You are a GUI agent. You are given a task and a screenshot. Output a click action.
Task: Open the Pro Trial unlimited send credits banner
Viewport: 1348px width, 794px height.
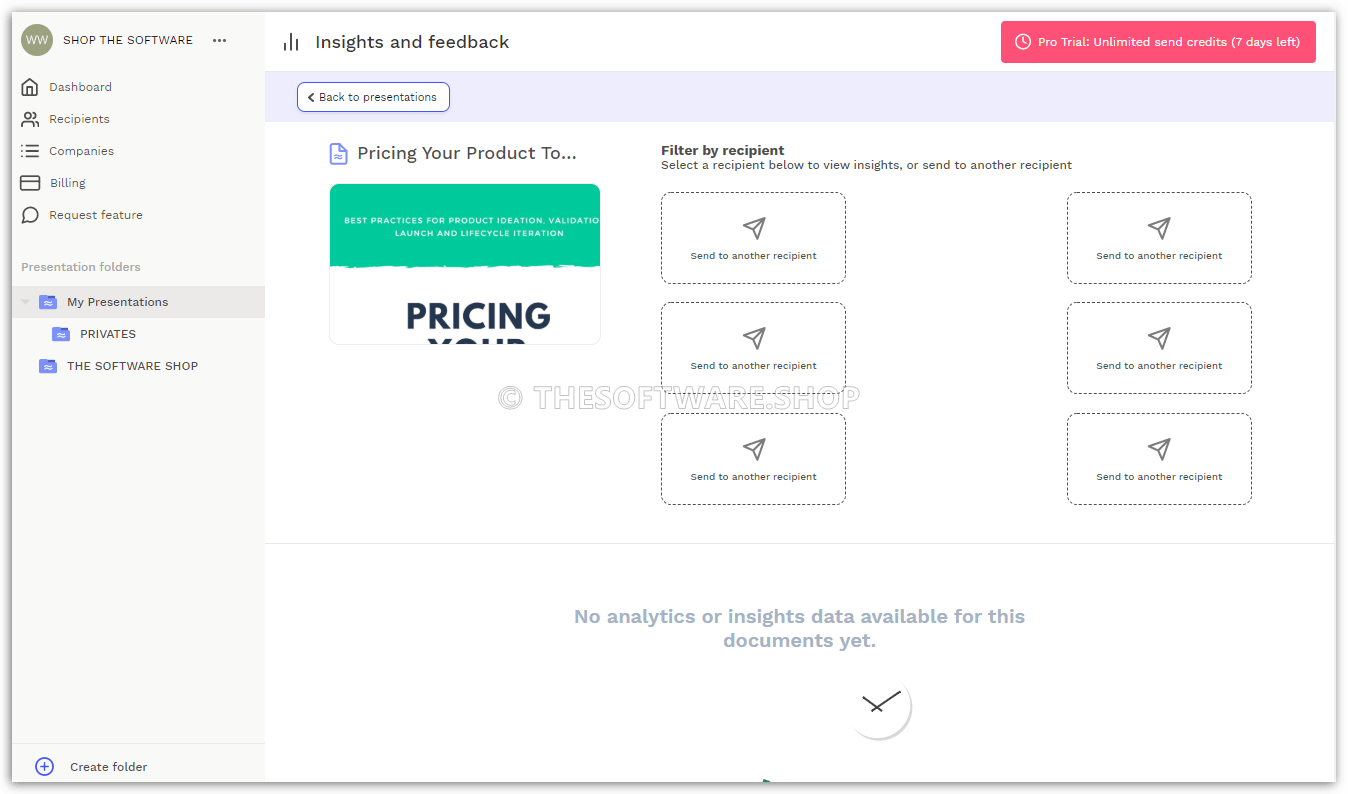point(1158,42)
